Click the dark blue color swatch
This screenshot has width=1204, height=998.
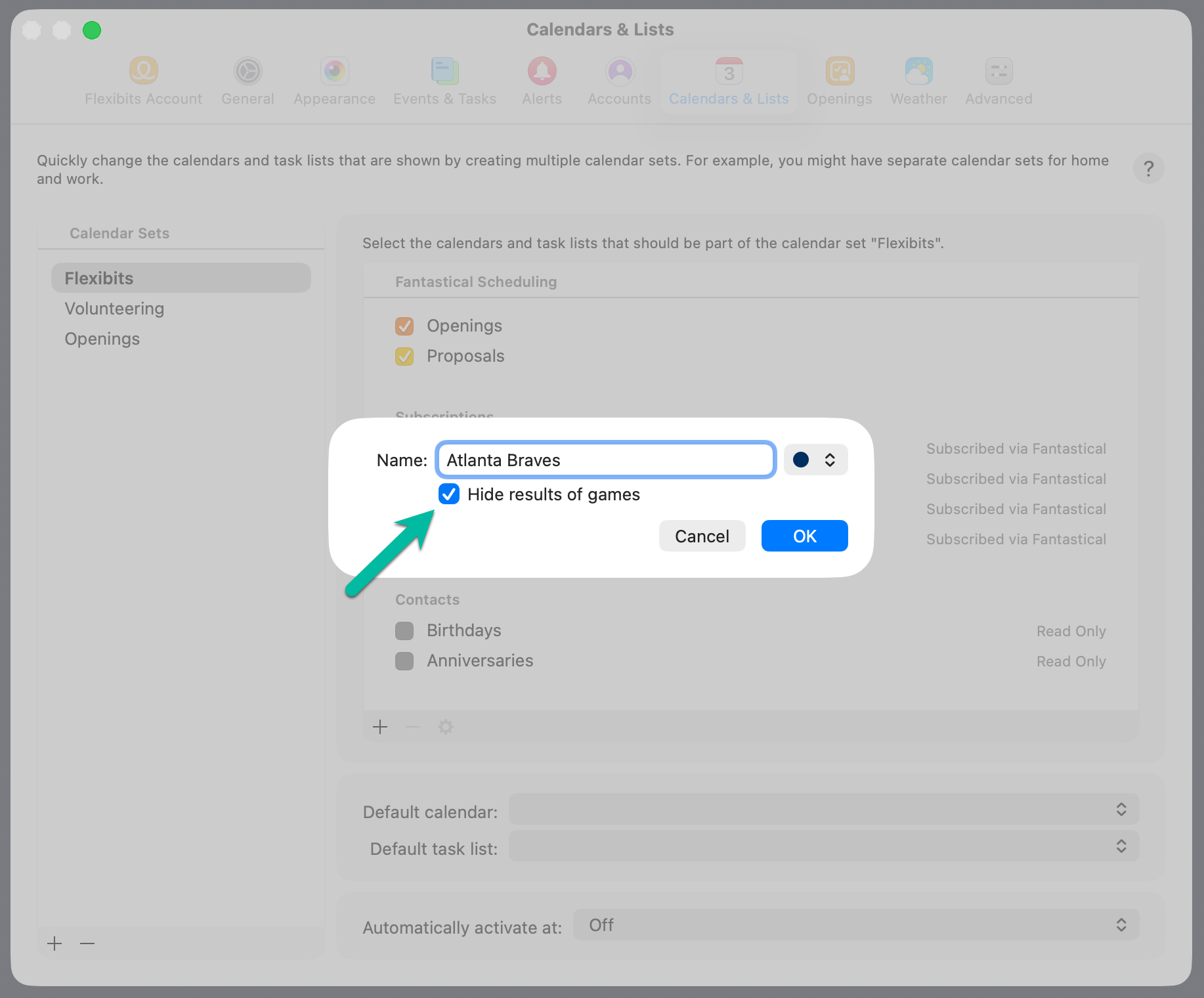tap(801, 460)
